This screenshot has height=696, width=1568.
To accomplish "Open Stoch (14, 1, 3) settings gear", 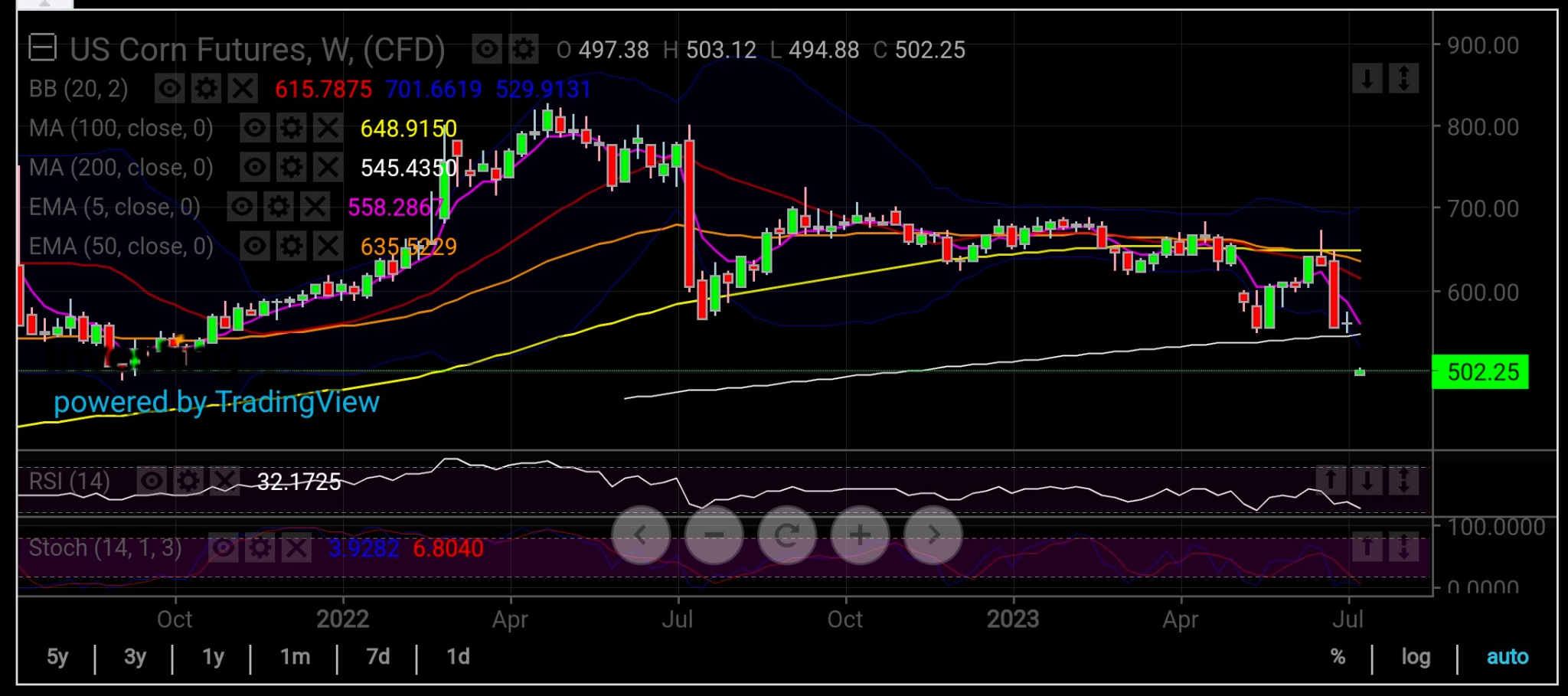I will click(260, 547).
